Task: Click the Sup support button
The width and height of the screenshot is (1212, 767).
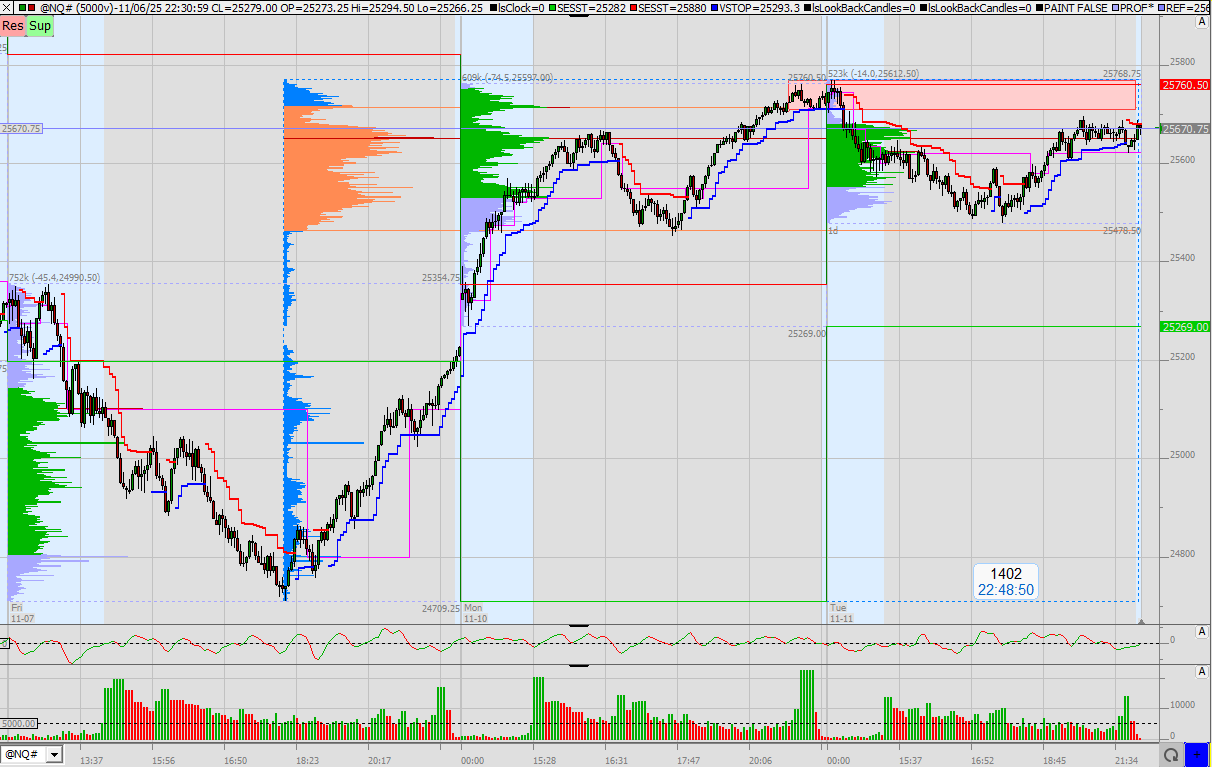Action: tap(40, 25)
